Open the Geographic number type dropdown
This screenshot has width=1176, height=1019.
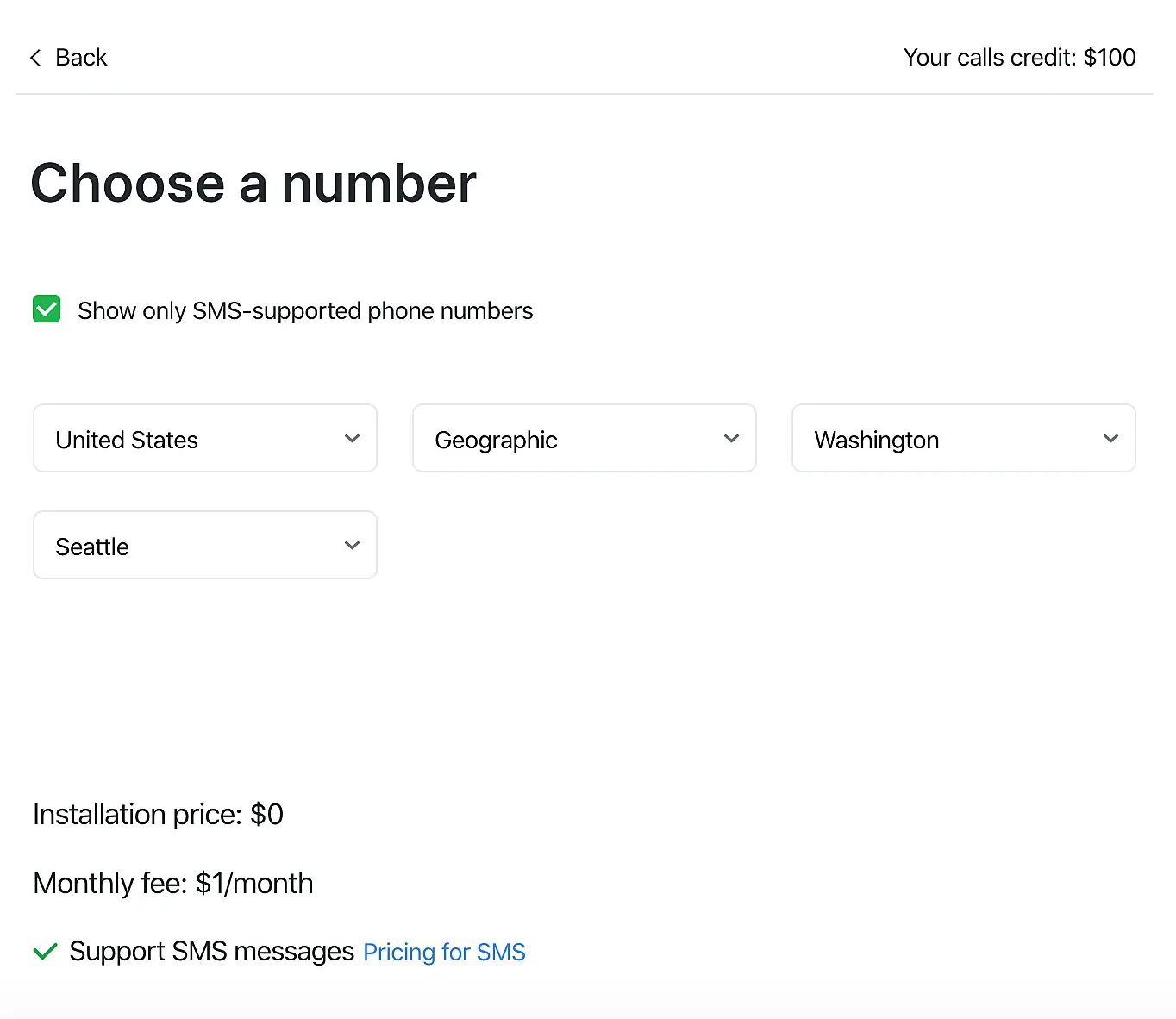(584, 439)
